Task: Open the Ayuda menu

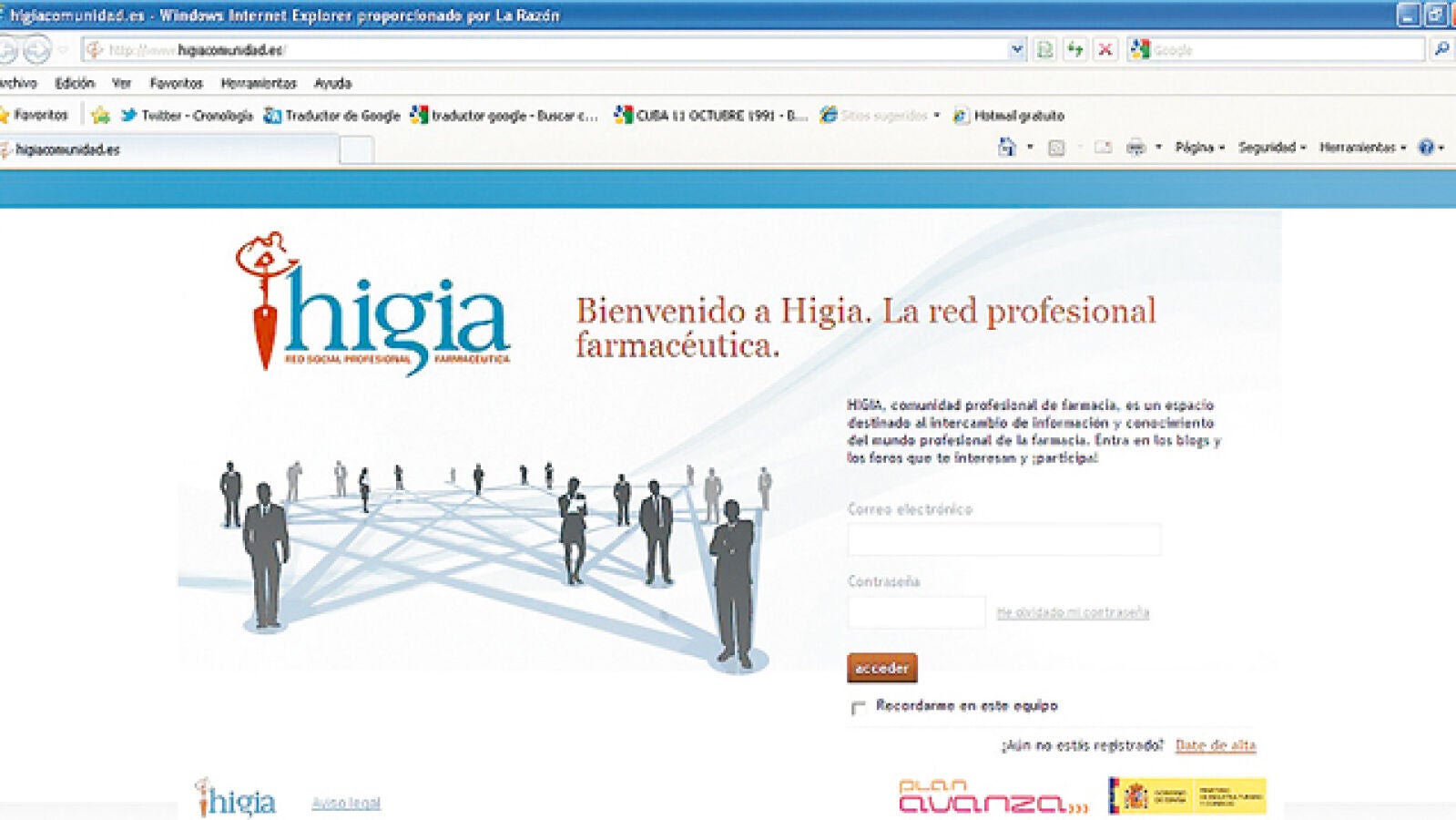Action: click(332, 83)
